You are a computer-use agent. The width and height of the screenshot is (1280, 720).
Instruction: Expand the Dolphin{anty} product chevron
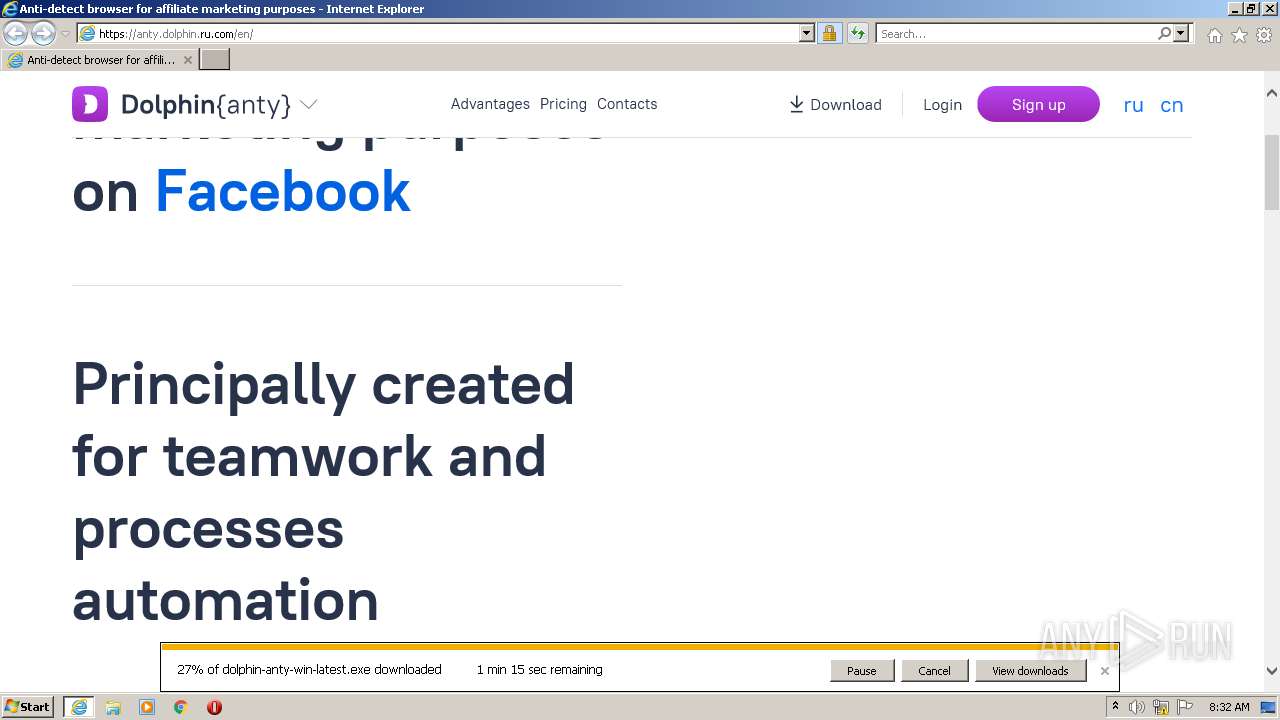309,104
